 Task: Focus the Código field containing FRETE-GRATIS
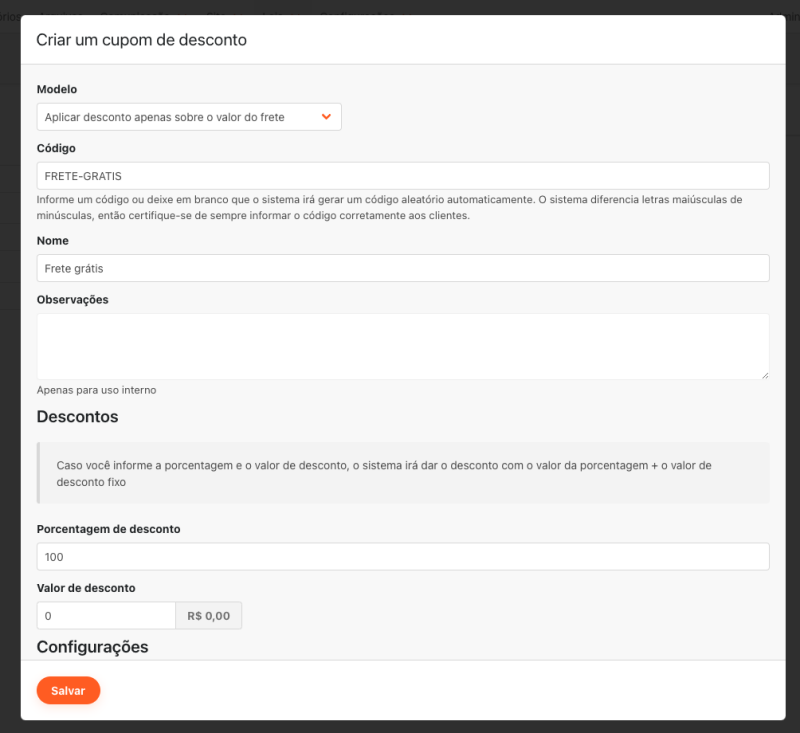pos(402,176)
